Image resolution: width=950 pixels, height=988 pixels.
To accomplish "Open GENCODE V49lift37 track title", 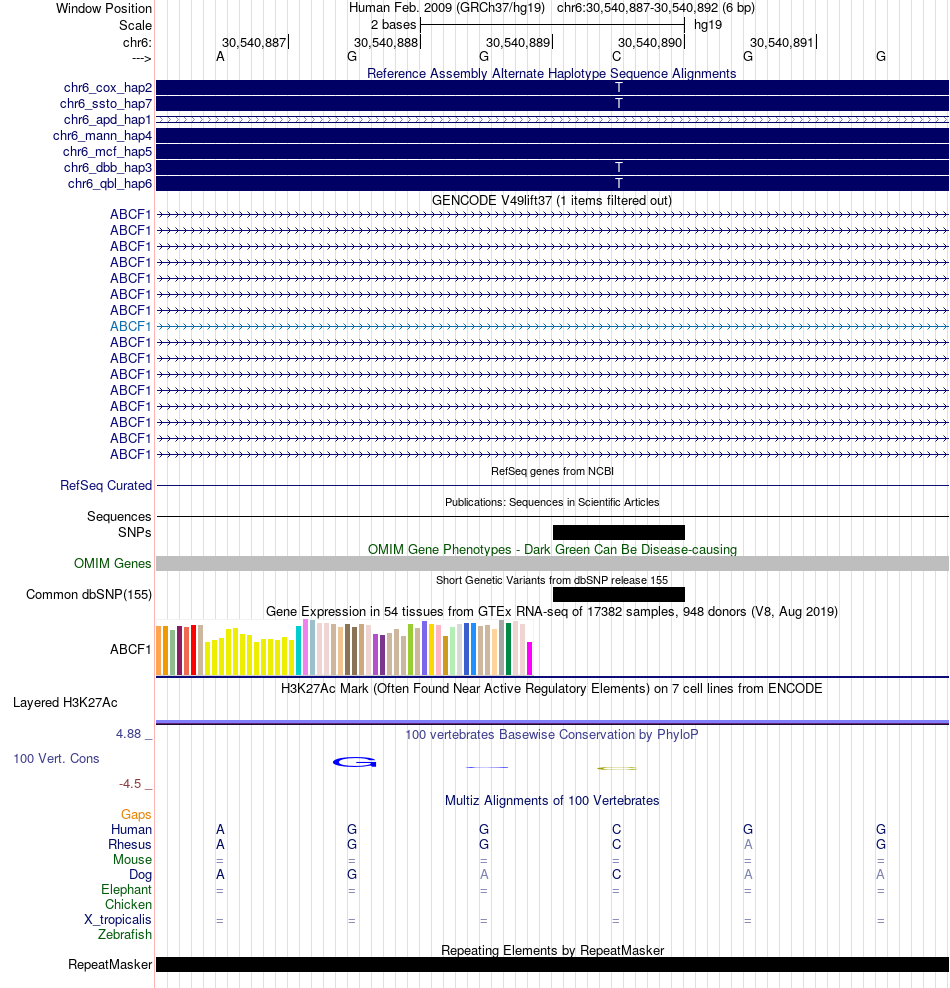I will click(552, 200).
